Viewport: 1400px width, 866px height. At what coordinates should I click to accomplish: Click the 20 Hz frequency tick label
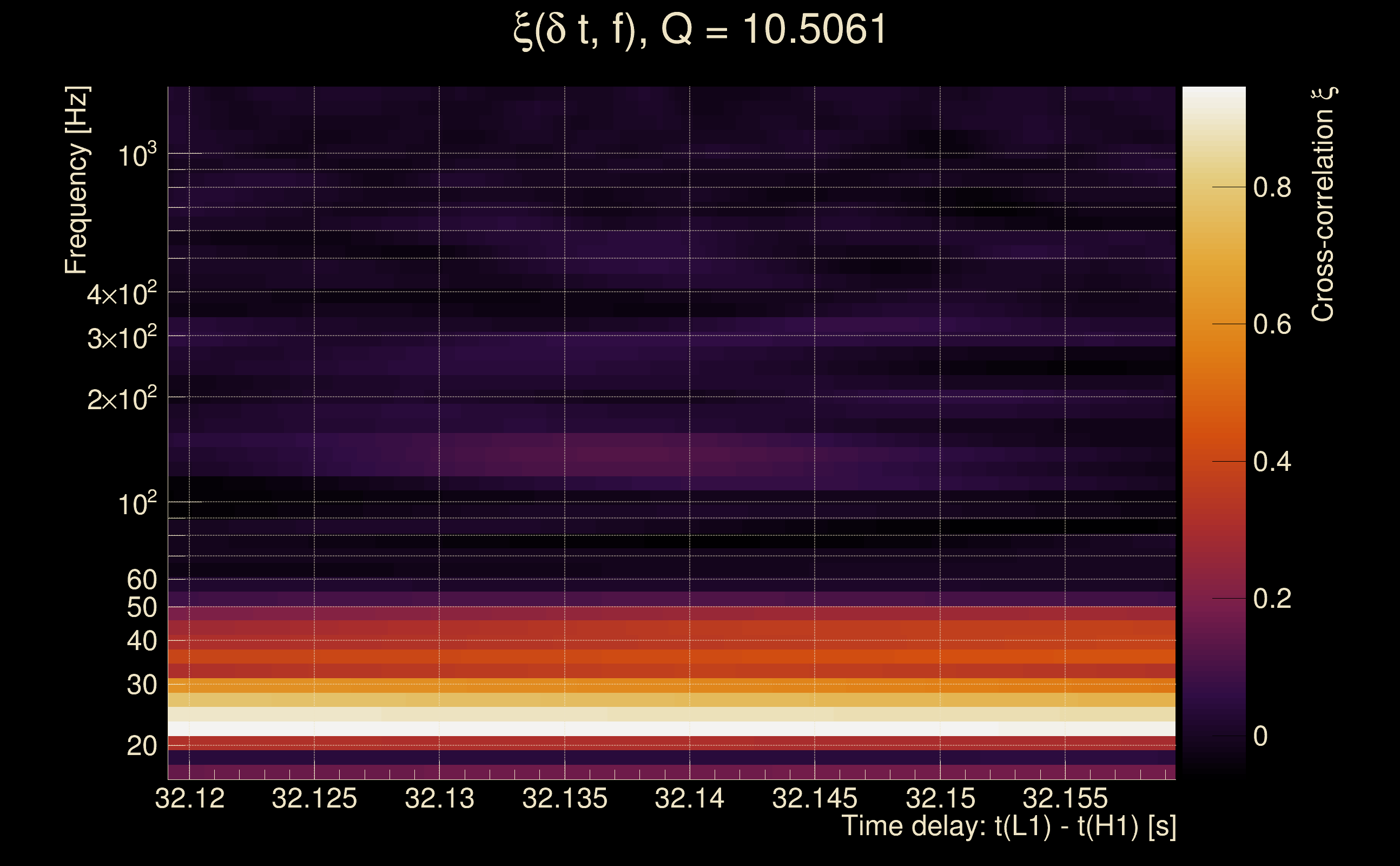click(x=141, y=746)
